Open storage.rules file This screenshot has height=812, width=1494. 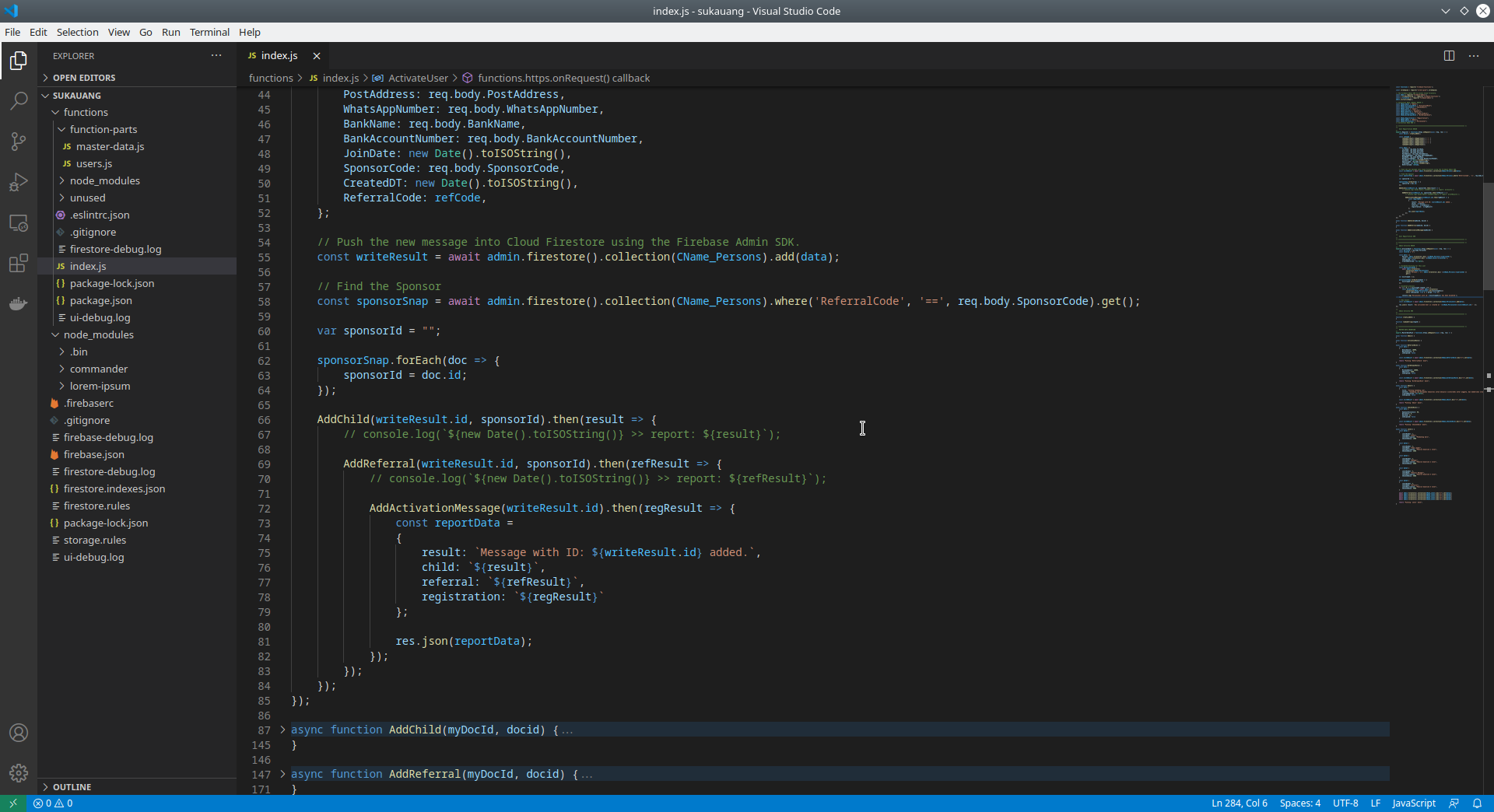click(137, 541)
